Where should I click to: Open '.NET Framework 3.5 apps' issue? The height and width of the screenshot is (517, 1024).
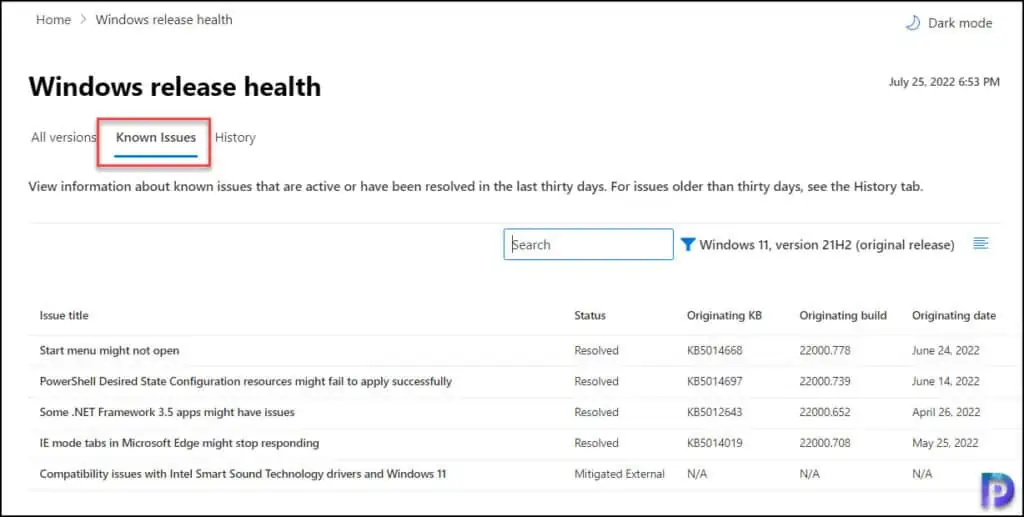[167, 413]
